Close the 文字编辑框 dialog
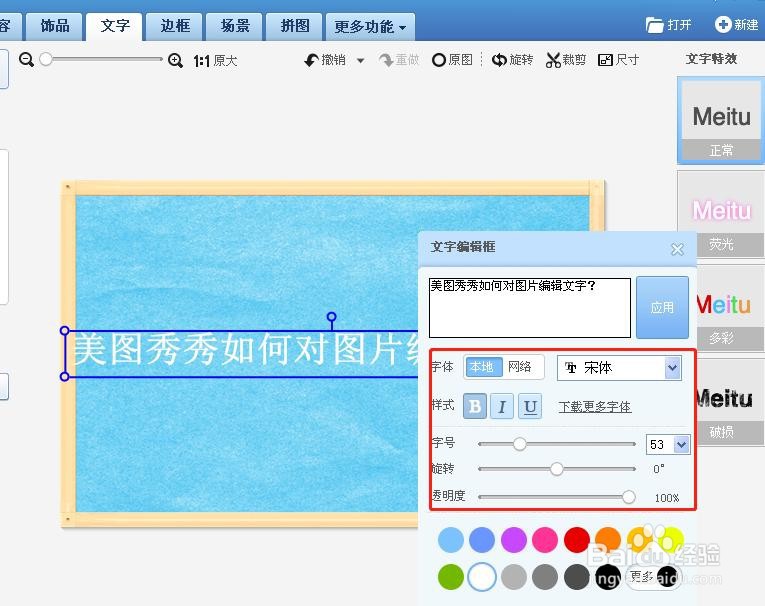 (677, 249)
